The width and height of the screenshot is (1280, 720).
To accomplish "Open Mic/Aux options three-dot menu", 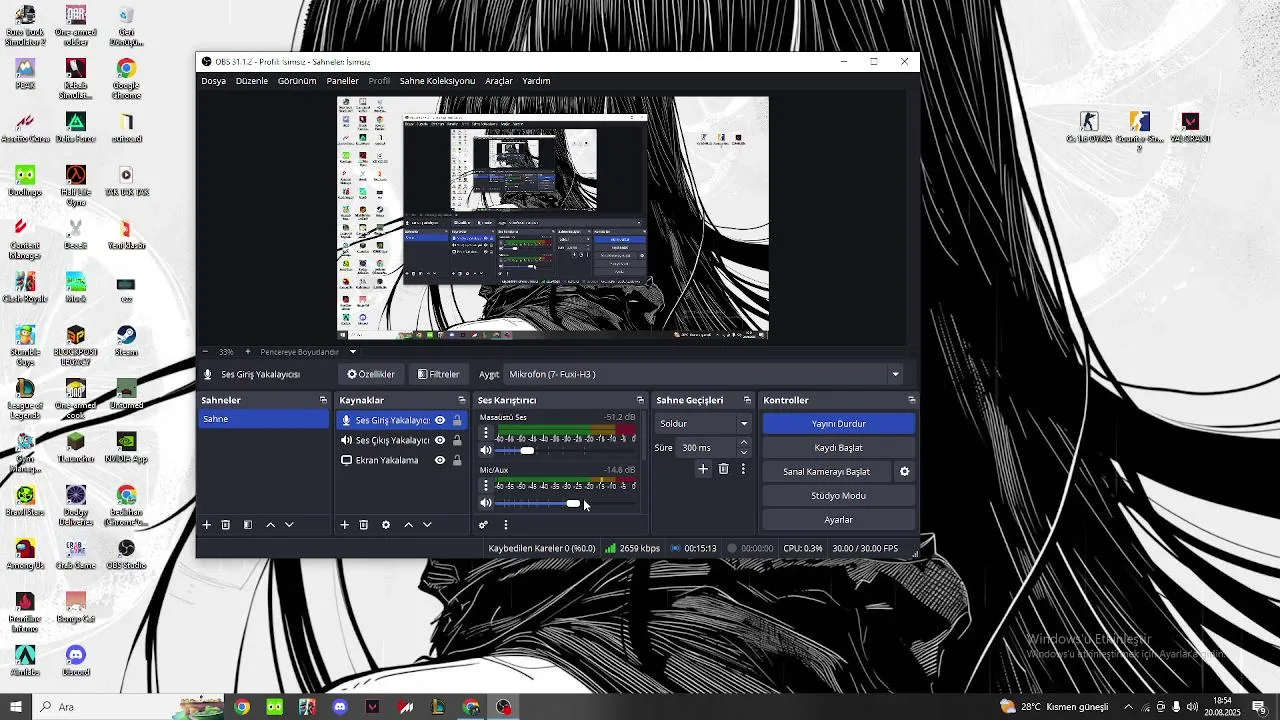I will tap(486, 485).
